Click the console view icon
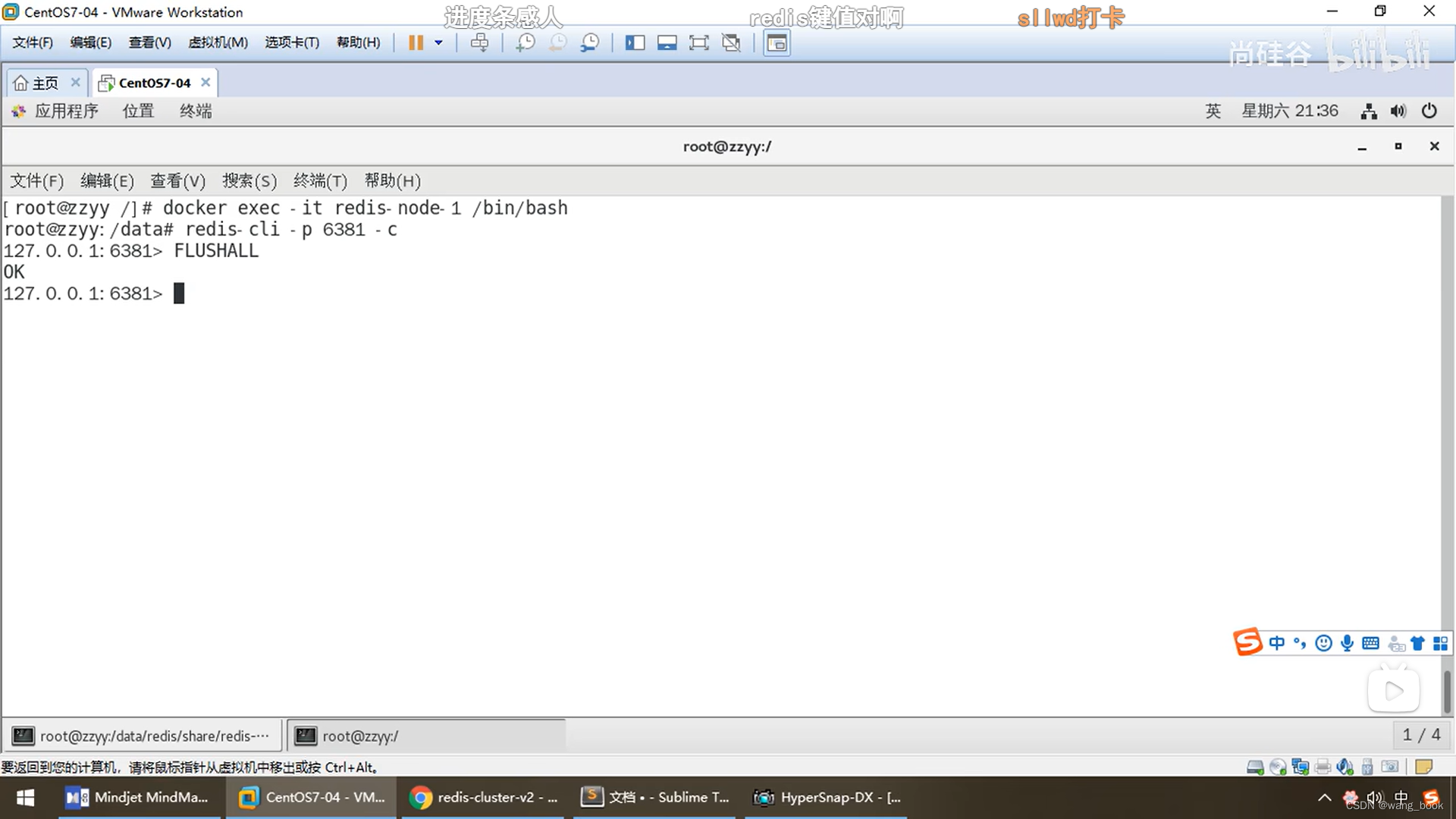 pyautogui.click(x=777, y=42)
